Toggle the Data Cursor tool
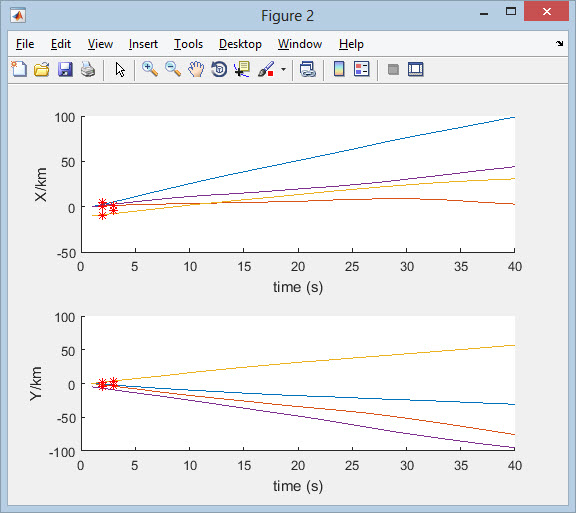Image resolution: width=576 pixels, height=513 pixels. (x=242, y=69)
